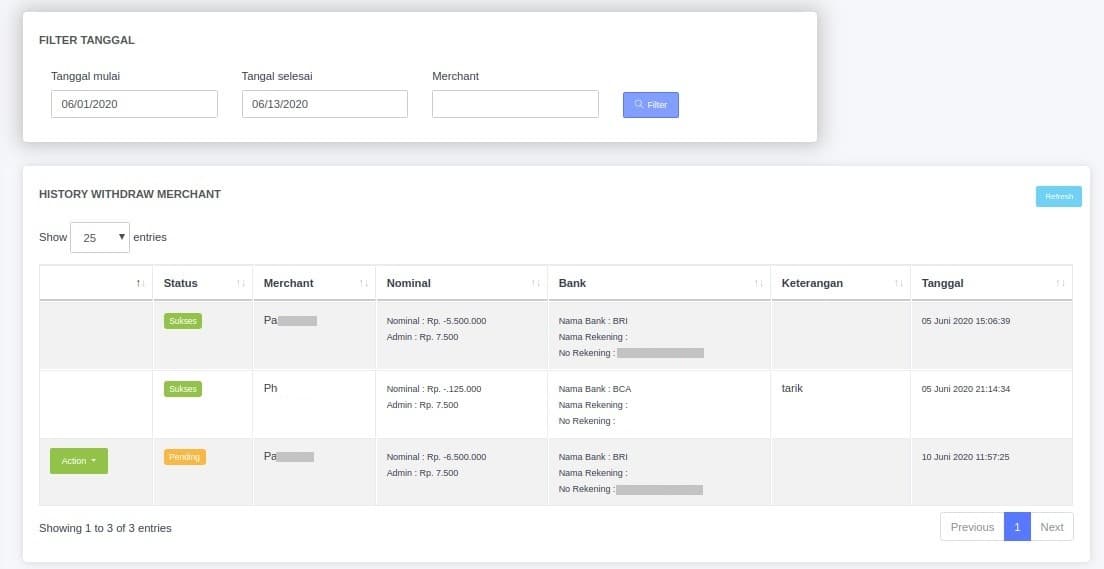Sort table by Bank column icon
Viewport: 1104px width, 569px height.
[759, 284]
